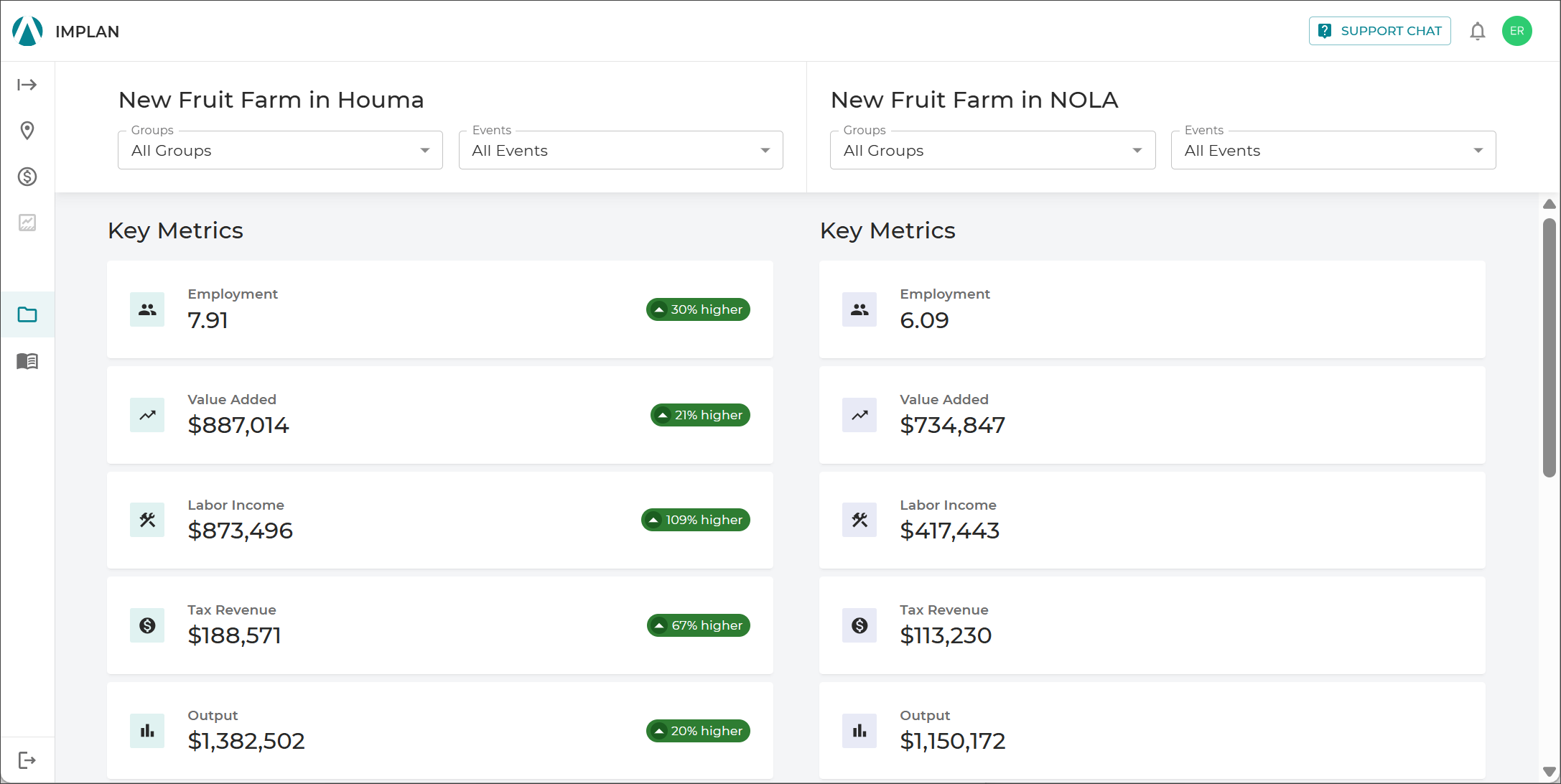The height and width of the screenshot is (784, 1561).
Task: Click the vertical scrollbar thumb
Action: click(x=1549, y=347)
